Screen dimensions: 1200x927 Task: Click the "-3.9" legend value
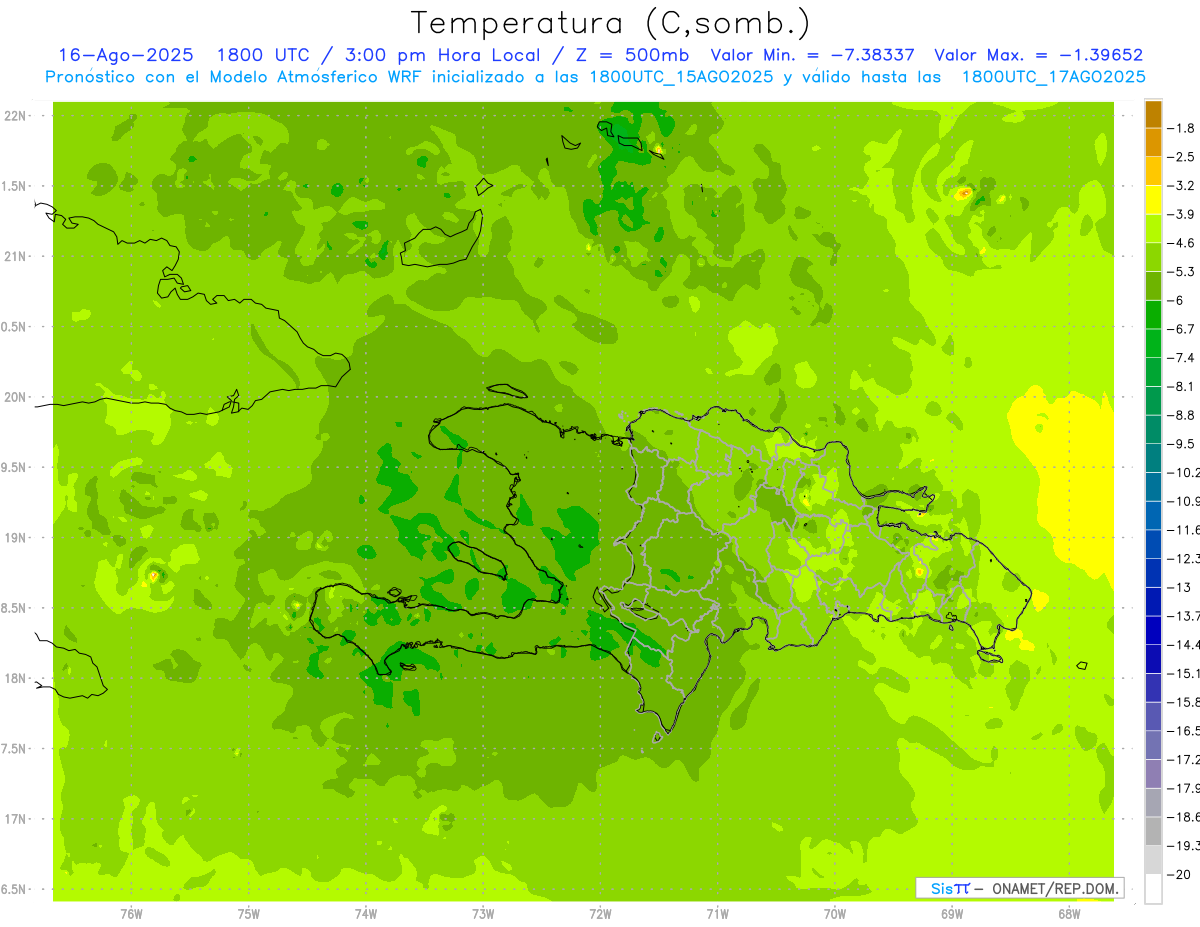(x=1182, y=214)
